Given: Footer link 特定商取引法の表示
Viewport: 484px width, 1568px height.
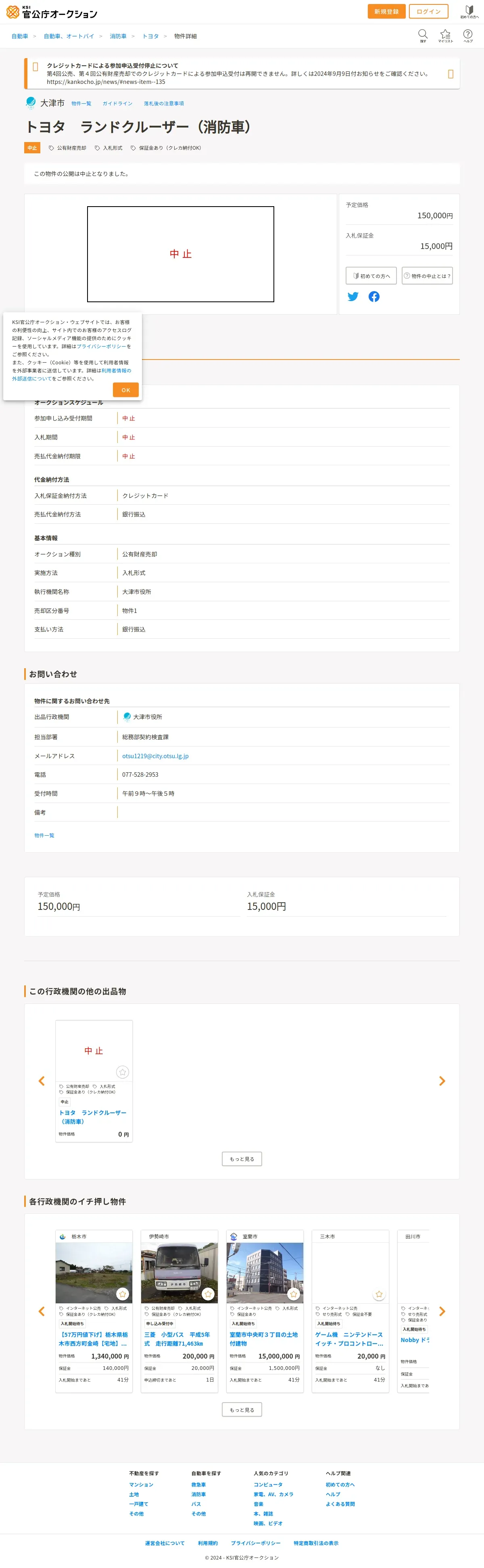Looking at the screenshot, I should (316, 1543).
